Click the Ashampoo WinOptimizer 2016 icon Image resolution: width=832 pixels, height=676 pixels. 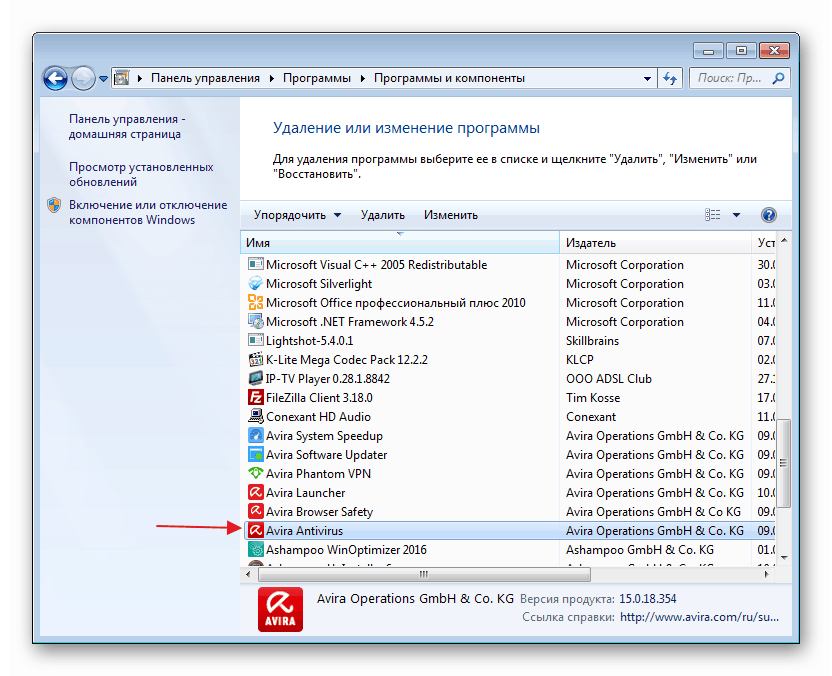256,549
